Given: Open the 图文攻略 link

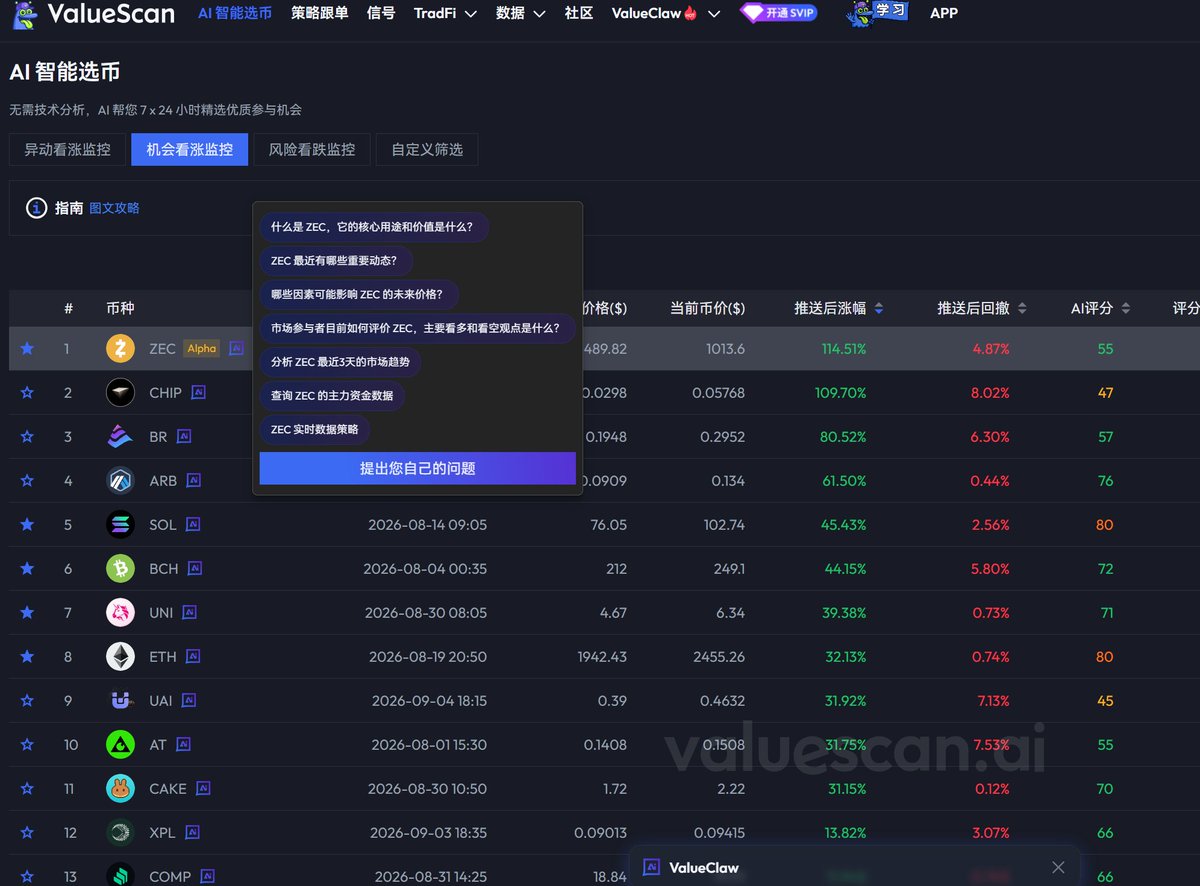Looking at the screenshot, I should click(115, 208).
